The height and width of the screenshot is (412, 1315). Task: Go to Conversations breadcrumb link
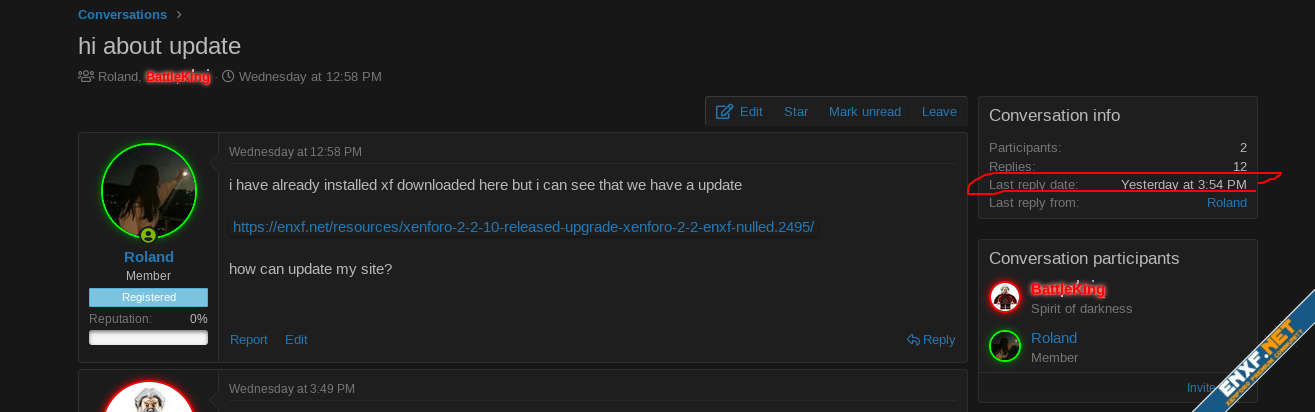click(x=122, y=15)
